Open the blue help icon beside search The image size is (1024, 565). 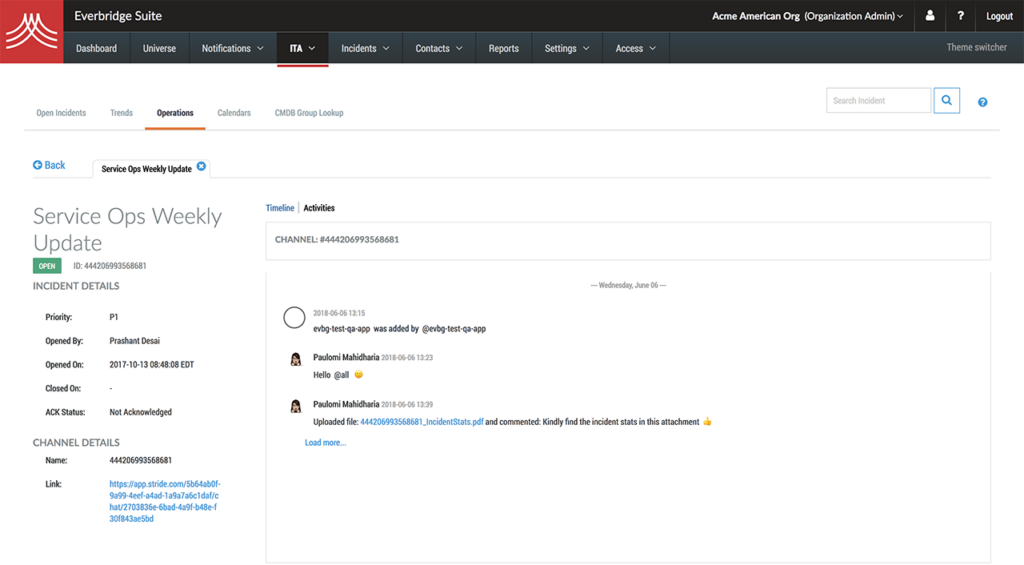(982, 102)
